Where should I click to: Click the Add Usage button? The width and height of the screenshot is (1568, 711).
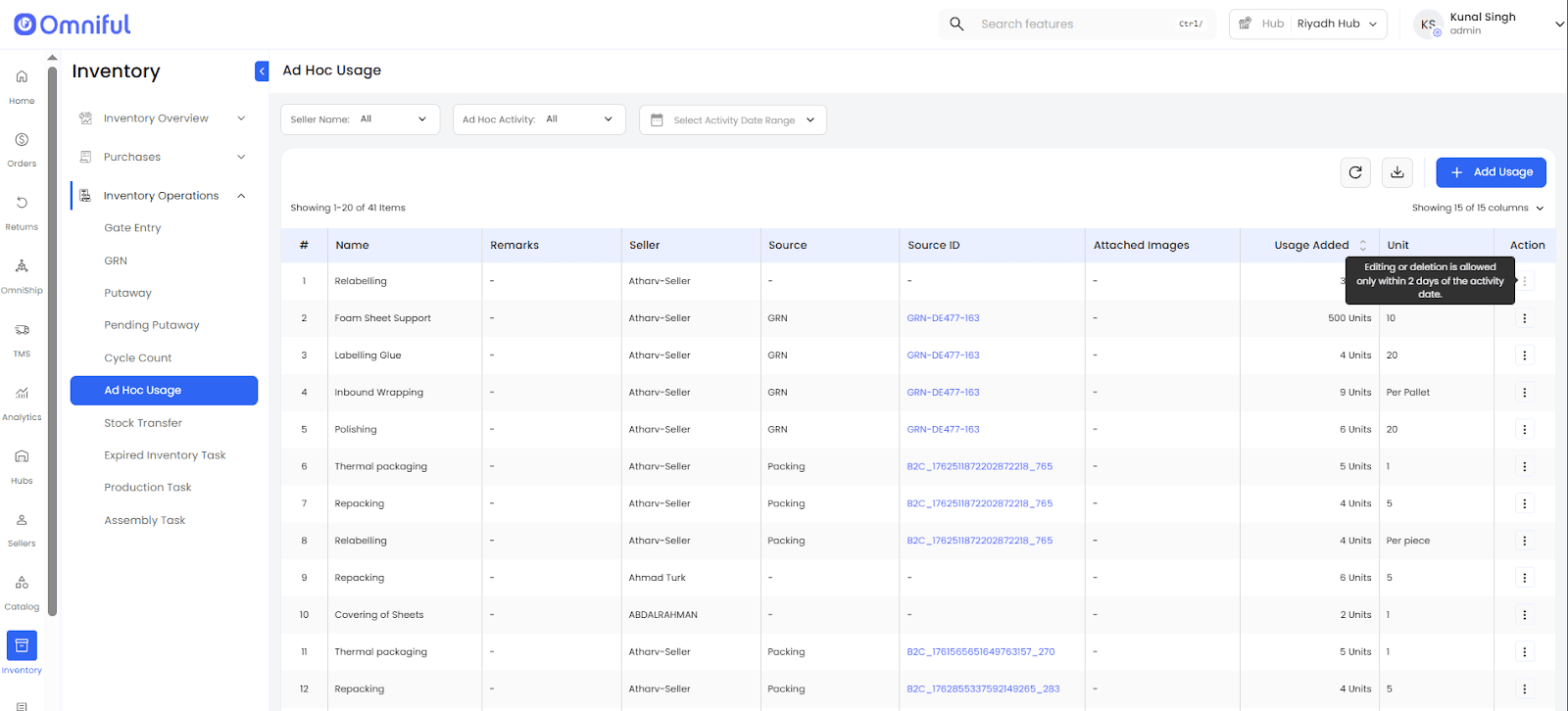point(1491,172)
